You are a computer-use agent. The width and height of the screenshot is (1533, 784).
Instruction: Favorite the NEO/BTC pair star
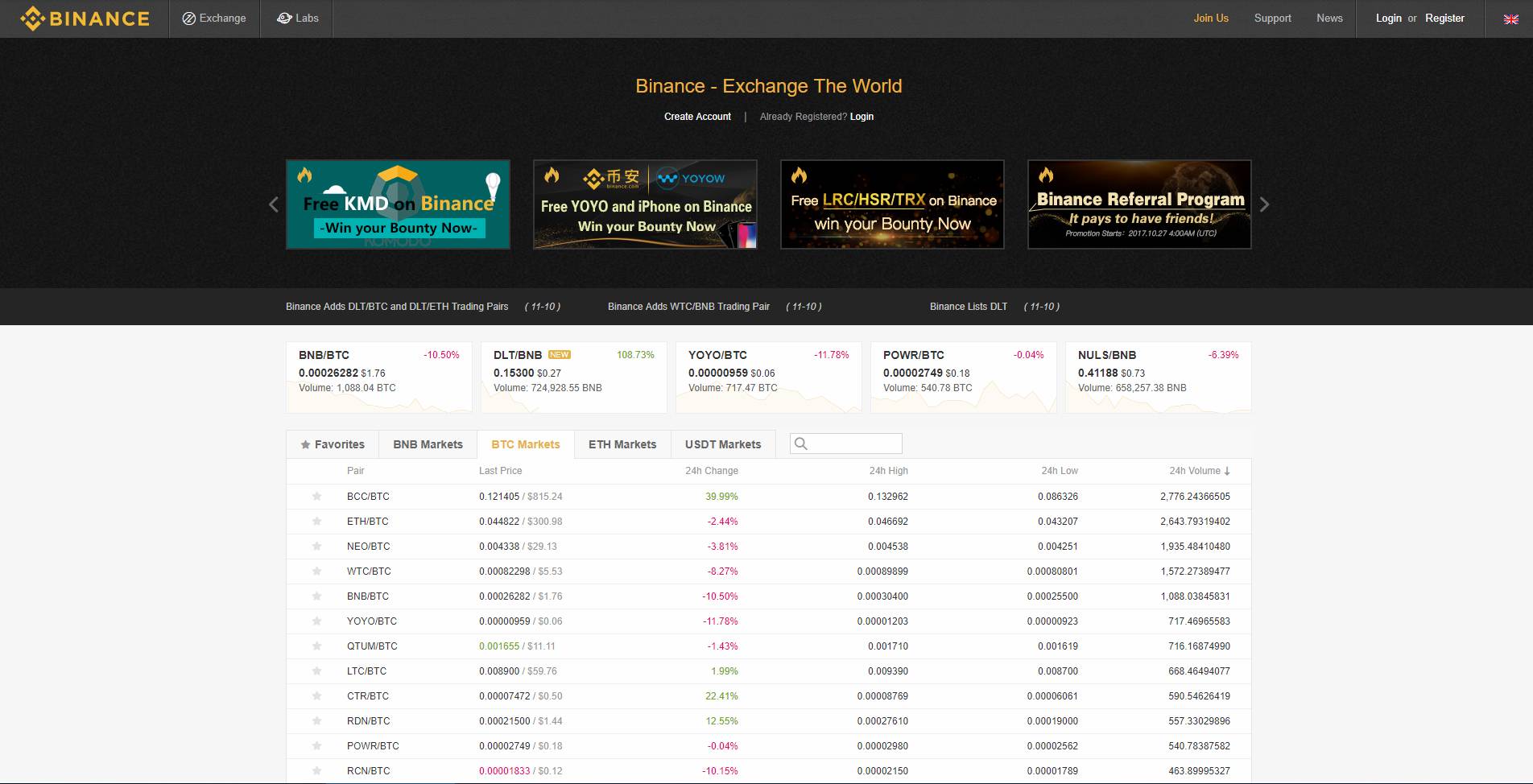(317, 547)
